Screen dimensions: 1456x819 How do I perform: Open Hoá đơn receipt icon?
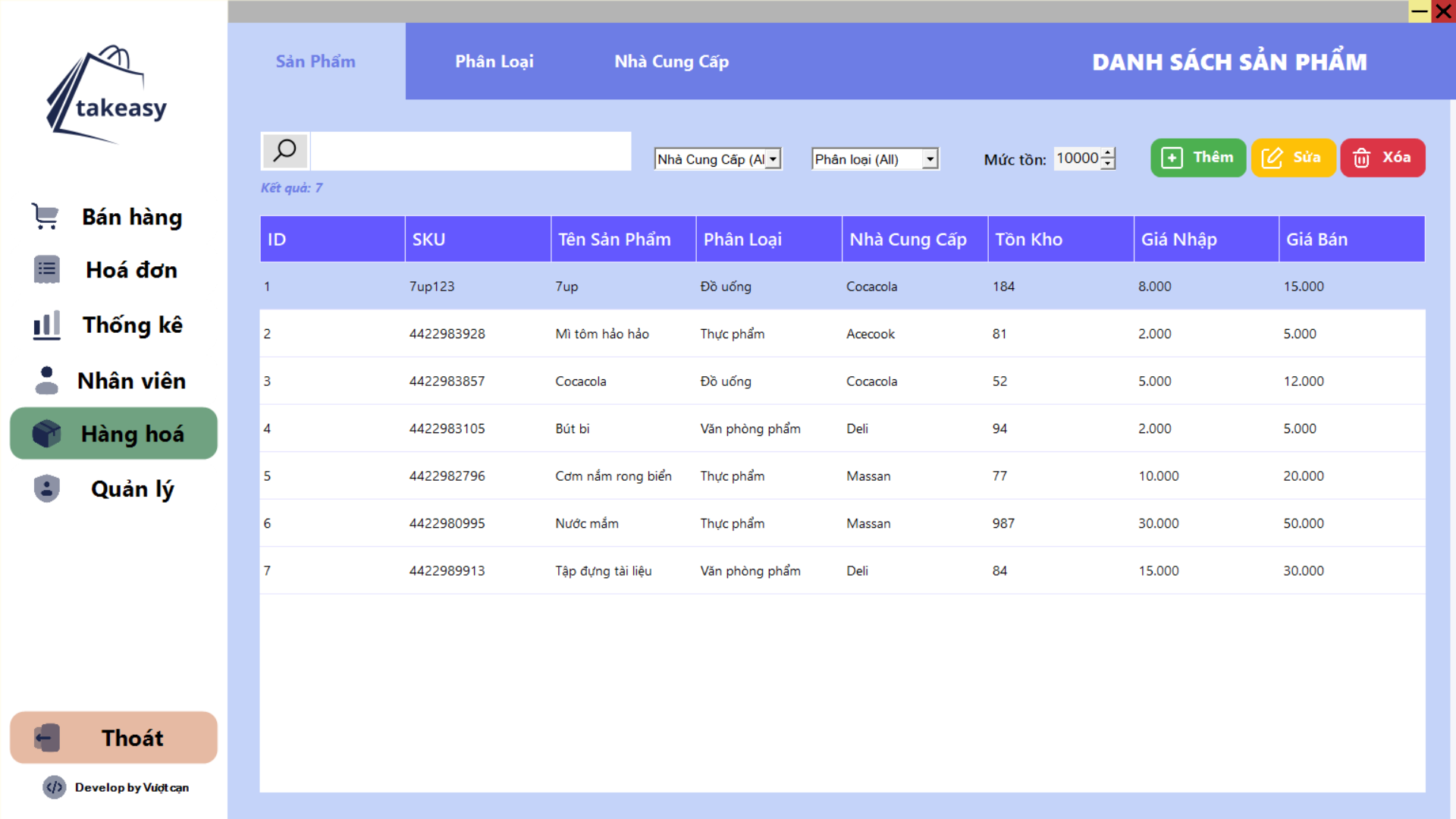46,270
